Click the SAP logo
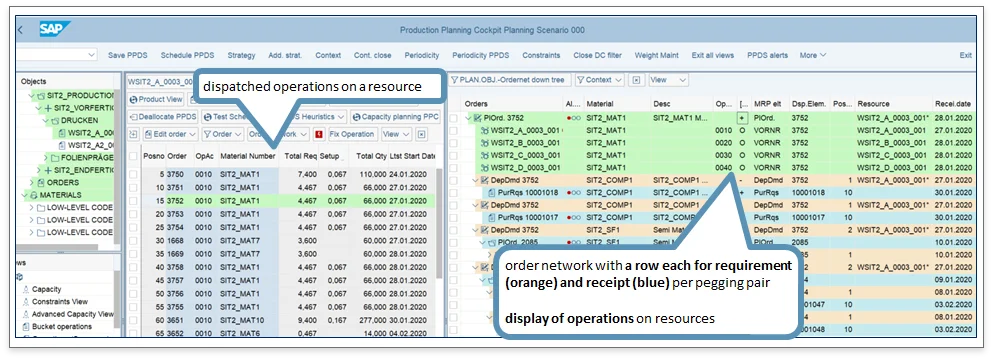Screen dimensions: 993x360 [x=54, y=29]
